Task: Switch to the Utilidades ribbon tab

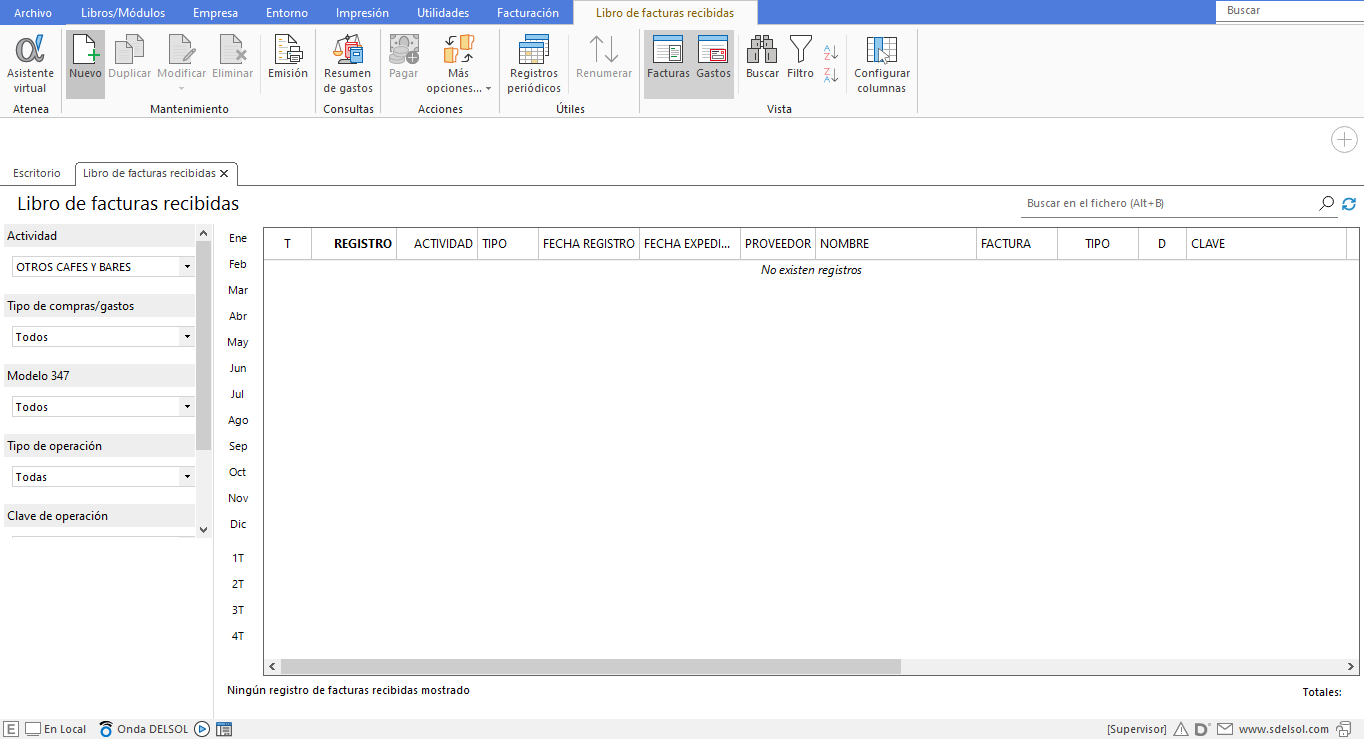Action: (x=443, y=13)
